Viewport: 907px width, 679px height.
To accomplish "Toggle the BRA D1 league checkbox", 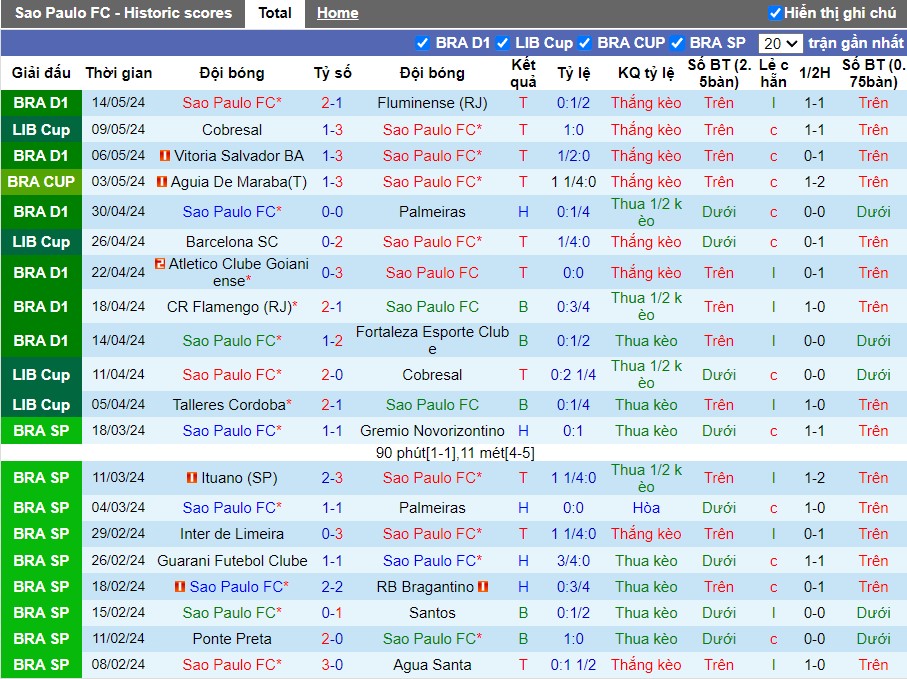I will click(422, 43).
